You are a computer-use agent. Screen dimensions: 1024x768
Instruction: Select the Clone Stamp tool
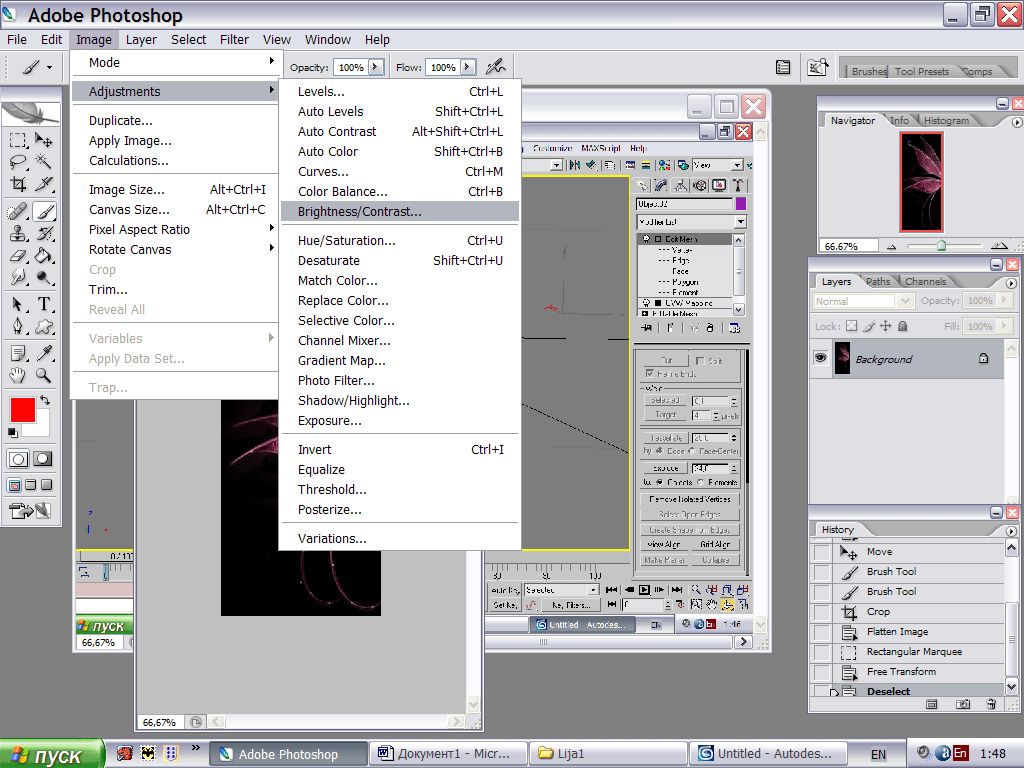click(18, 234)
